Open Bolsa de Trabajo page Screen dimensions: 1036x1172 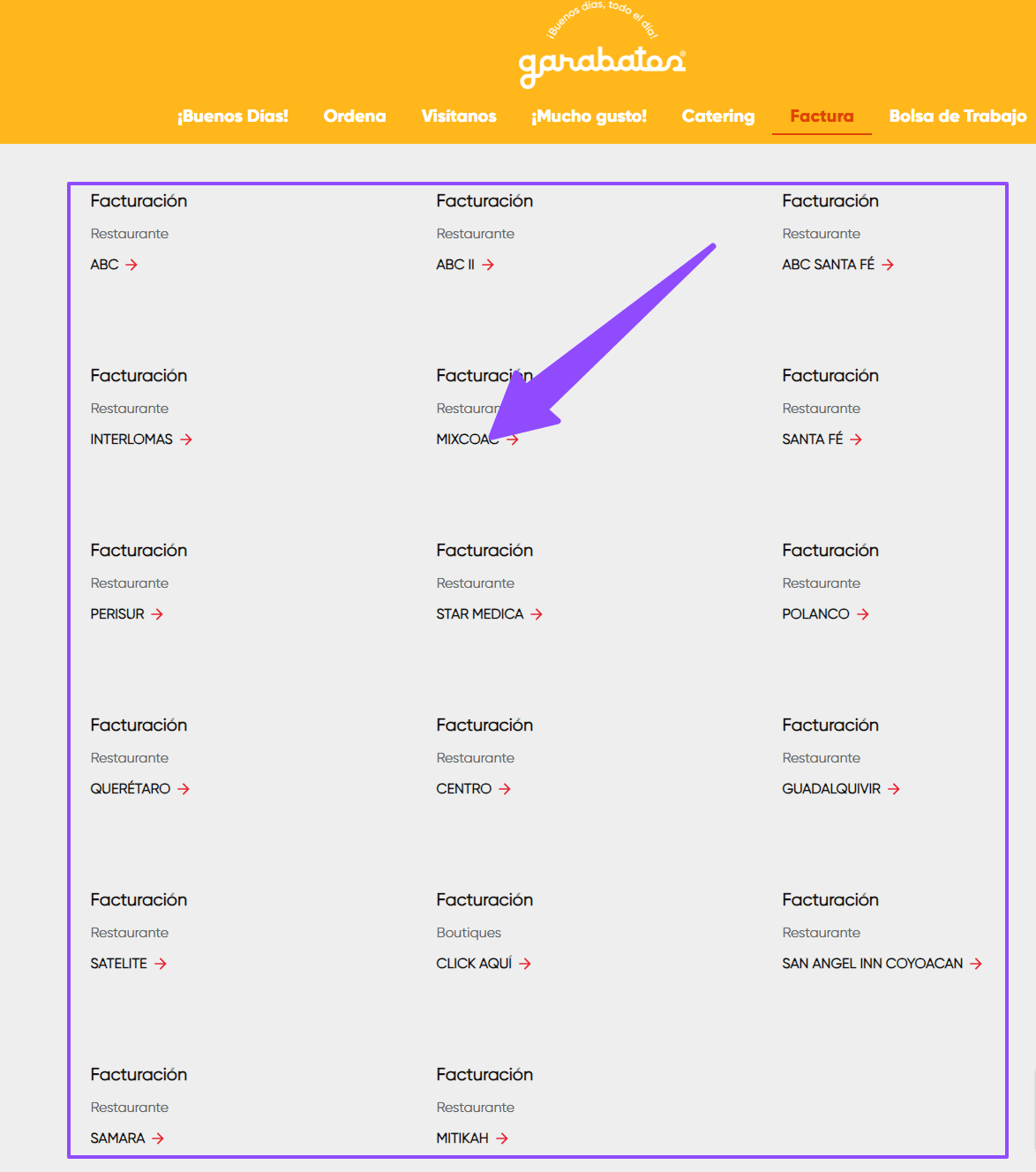pos(957,116)
